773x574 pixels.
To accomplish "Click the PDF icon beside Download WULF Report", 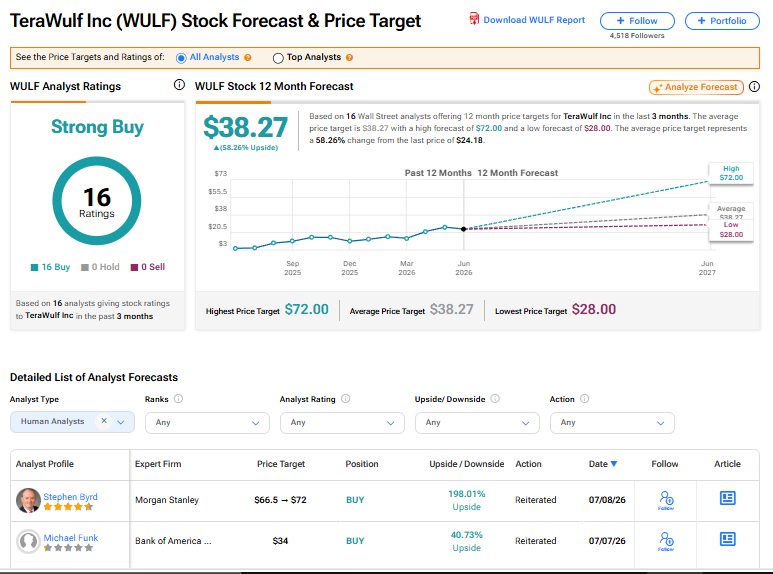I will [474, 19].
